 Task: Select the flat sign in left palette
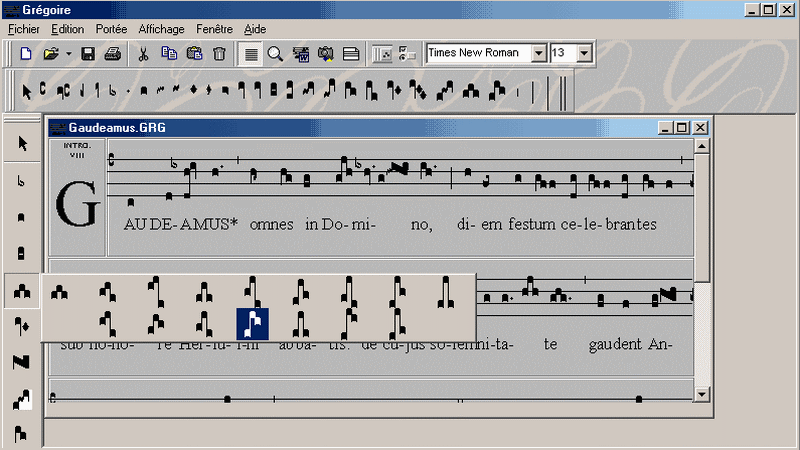[x=21, y=181]
